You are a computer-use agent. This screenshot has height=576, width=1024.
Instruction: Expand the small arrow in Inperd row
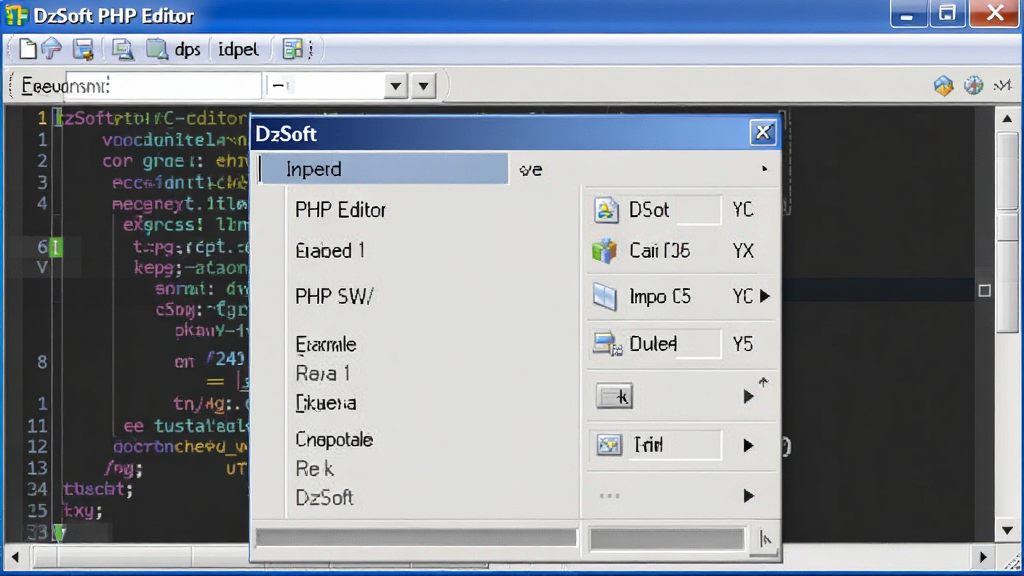coord(764,168)
